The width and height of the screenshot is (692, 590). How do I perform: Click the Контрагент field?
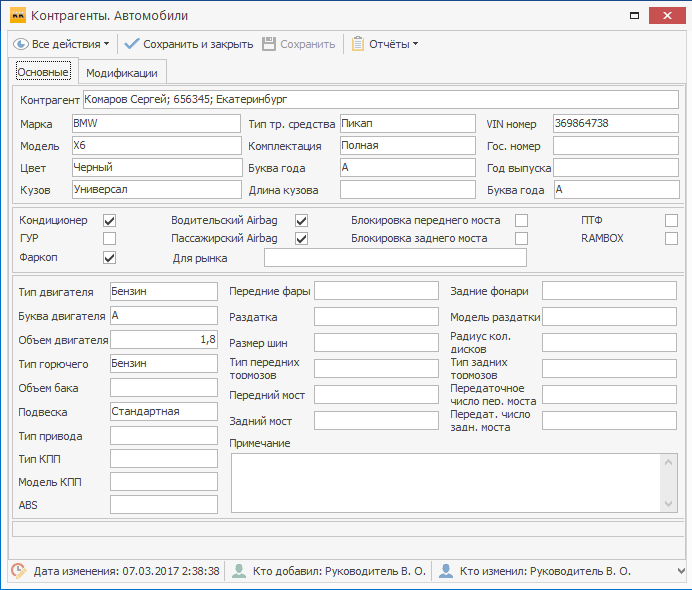[x=380, y=100]
